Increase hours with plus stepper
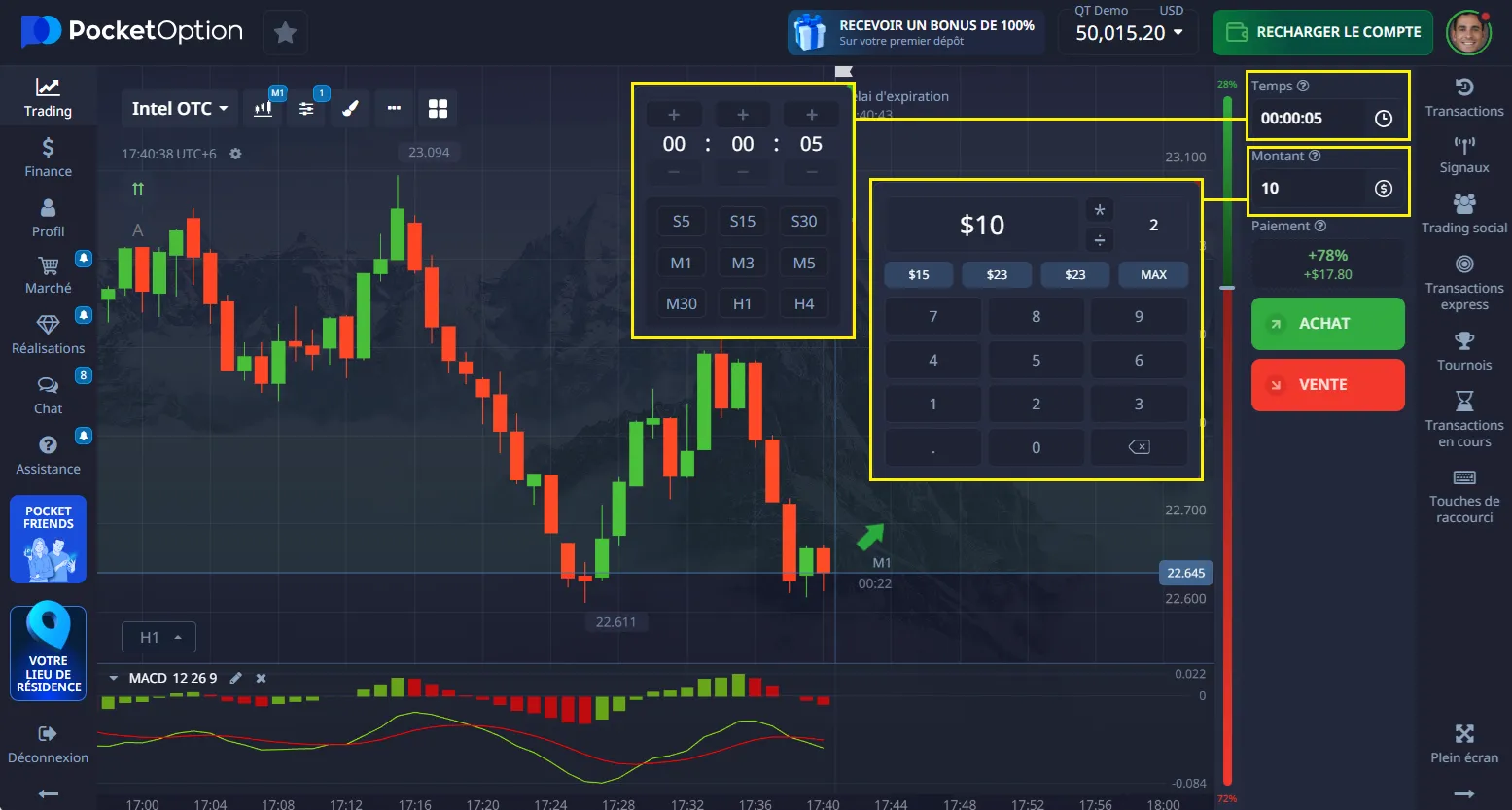This screenshot has height=810, width=1512. pyautogui.click(x=674, y=115)
